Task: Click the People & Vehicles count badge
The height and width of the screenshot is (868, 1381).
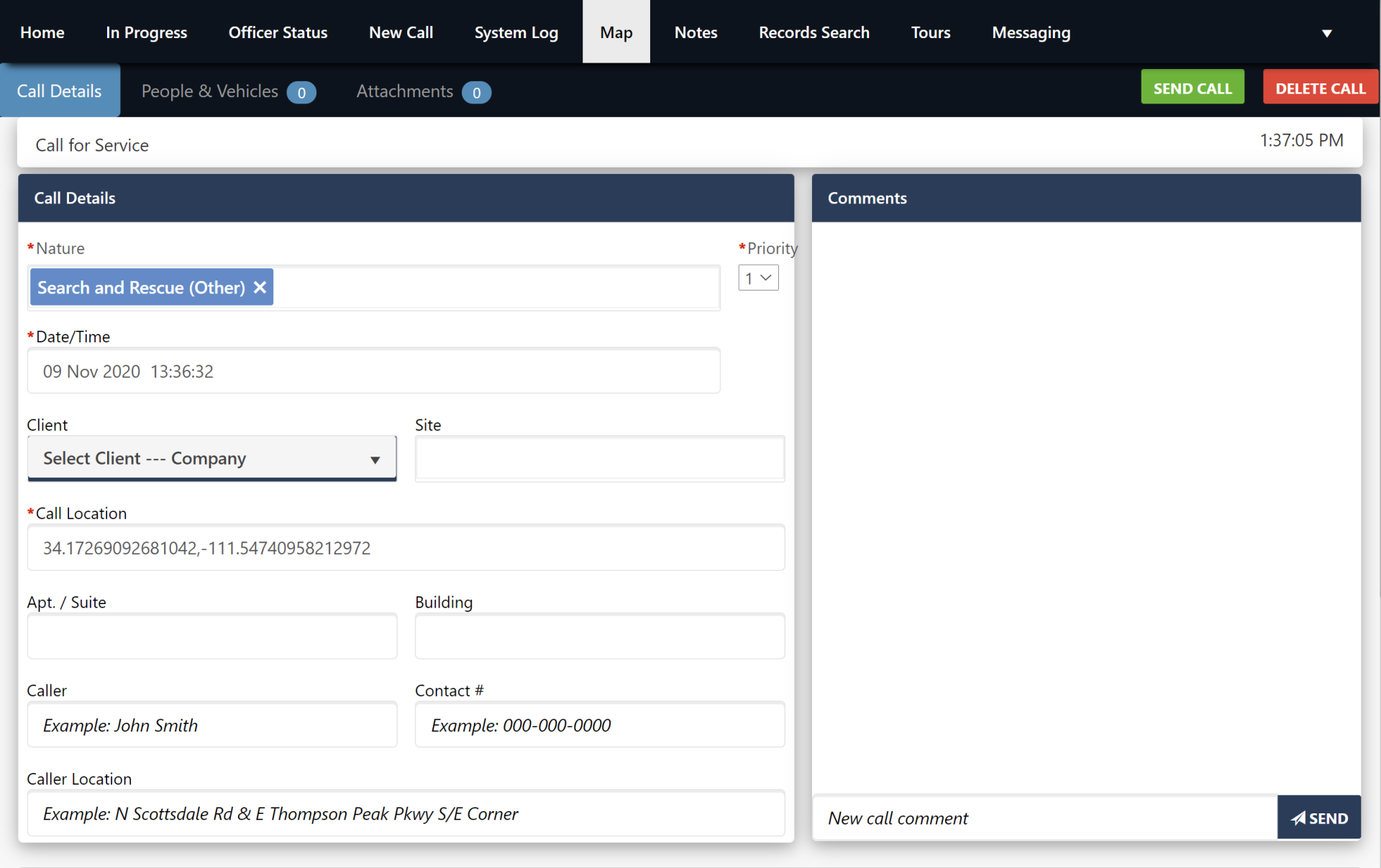Action: 302,92
